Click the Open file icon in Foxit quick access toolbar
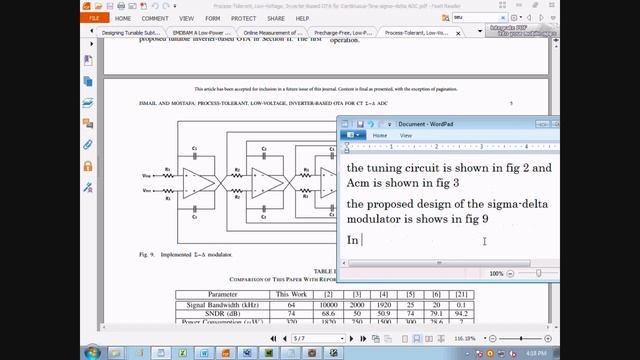 tap(98, 6)
